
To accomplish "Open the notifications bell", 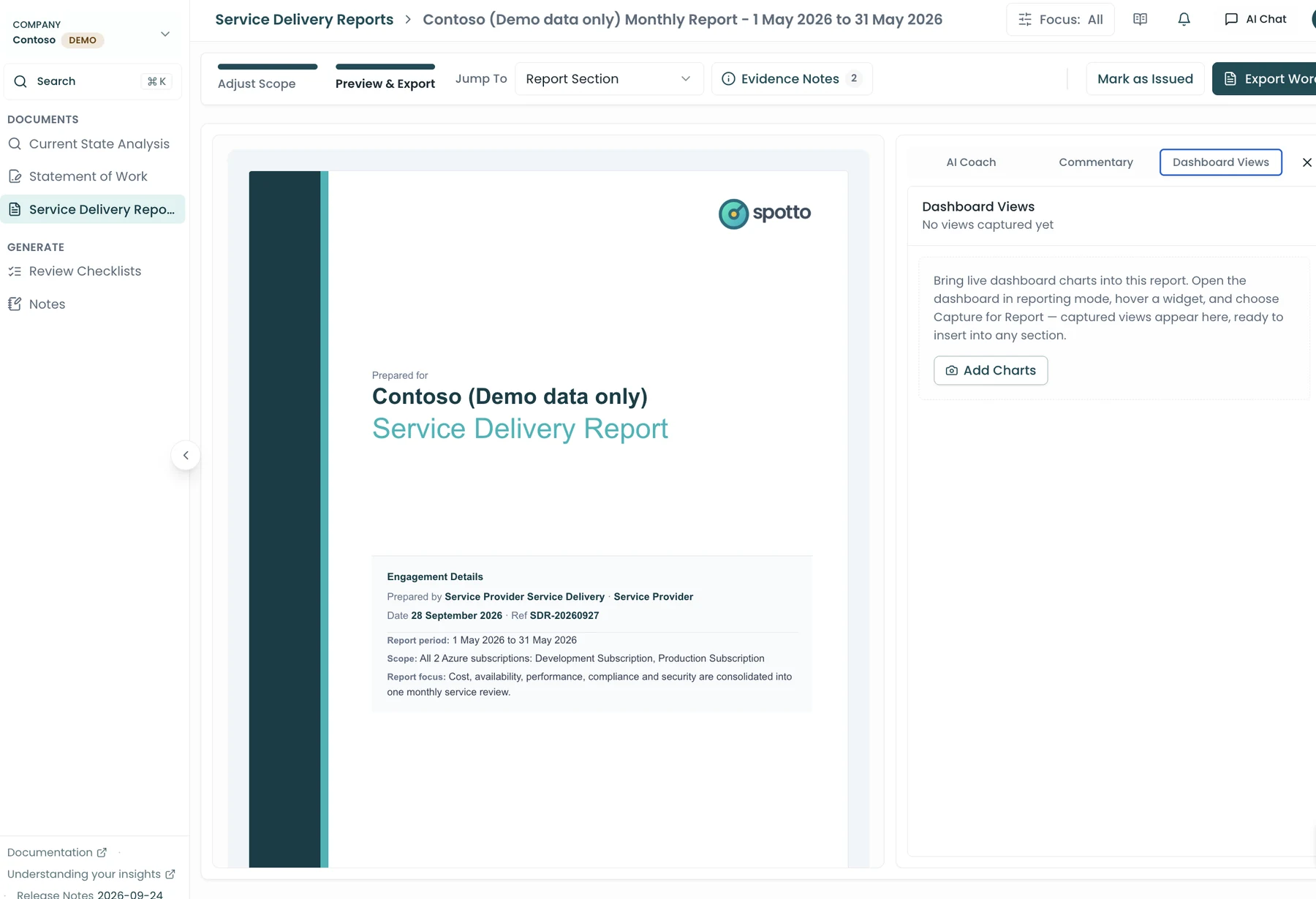I will 1184,20.
